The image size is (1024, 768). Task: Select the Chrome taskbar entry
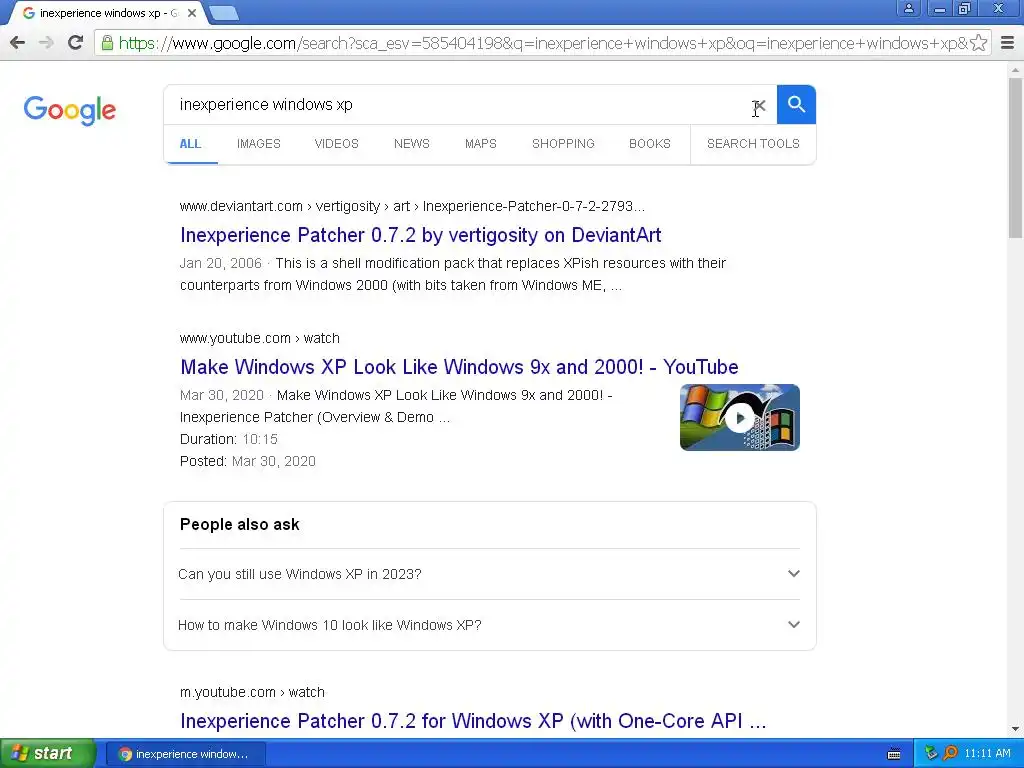tap(185, 754)
